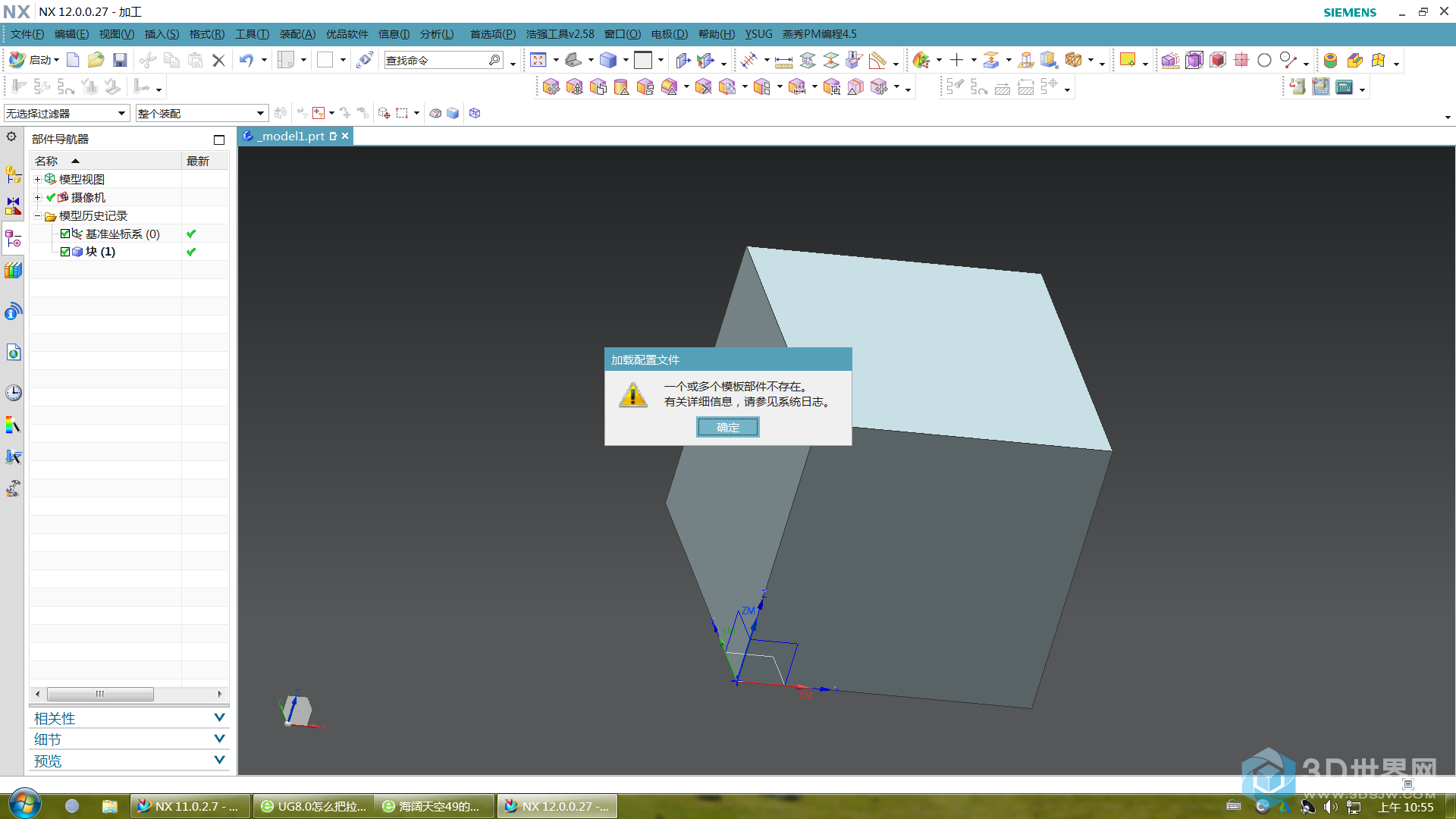
Task: Click the navigator scrollbar left arrow
Action: (38, 694)
